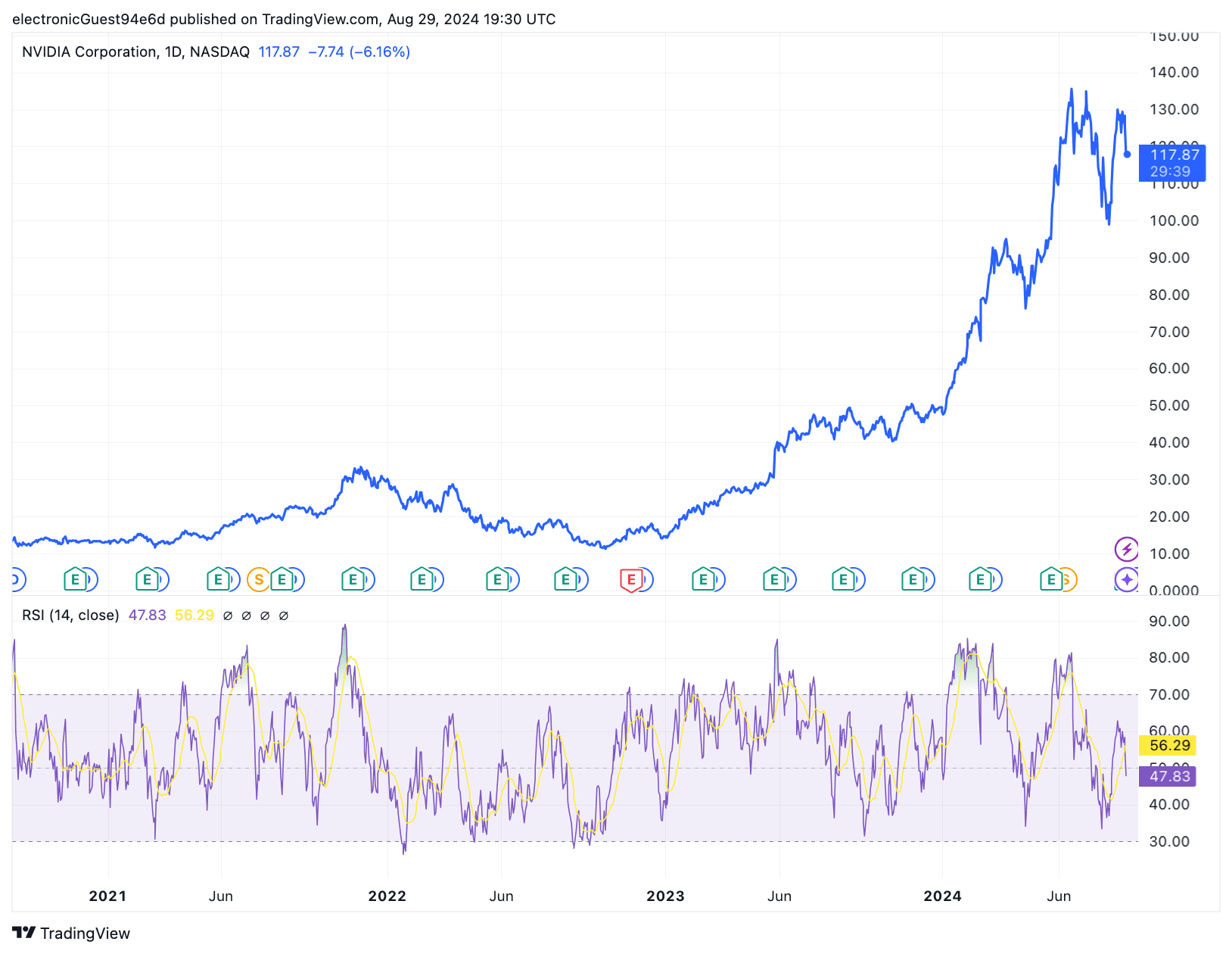Click the TradingView logo in the footer
This screenshot has width=1232, height=954.
[71, 933]
